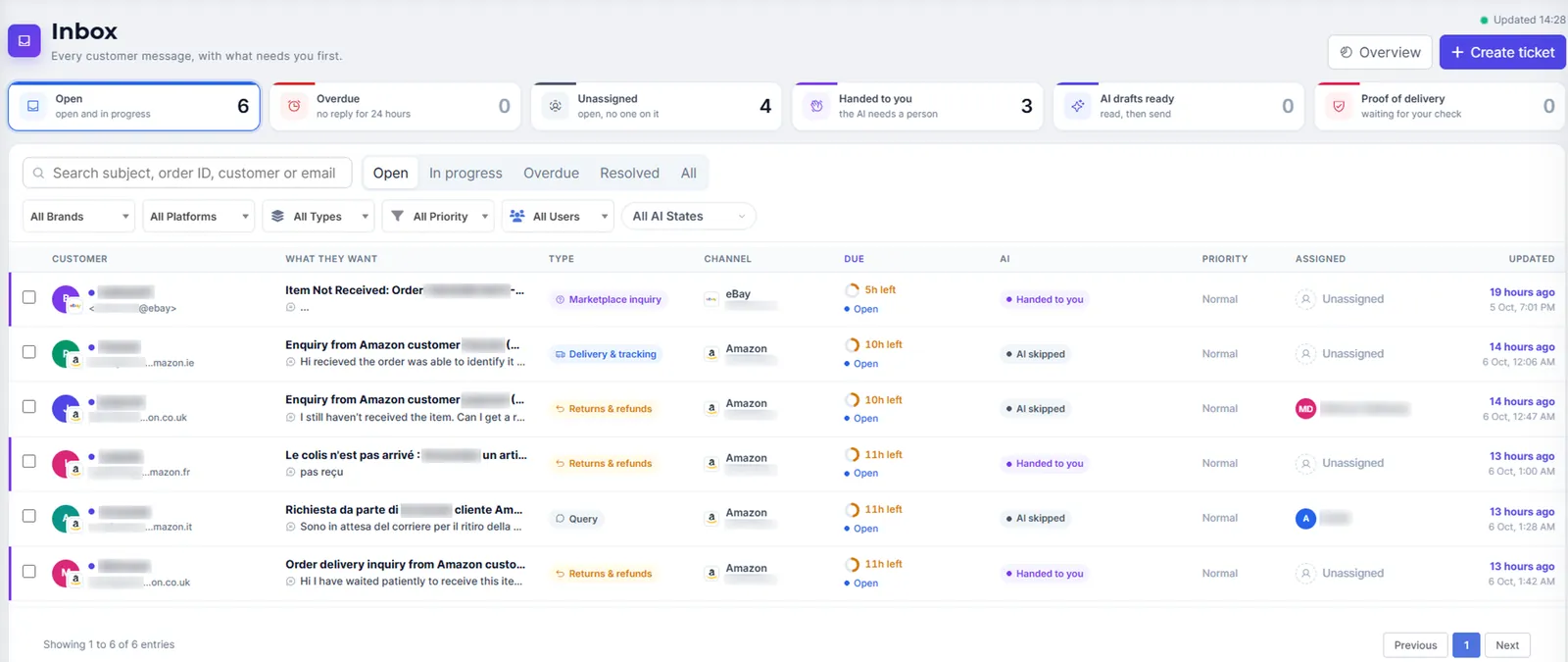Click the '10h left' label in amazon.ie row
The image size is (1568, 662).
pyautogui.click(x=883, y=345)
